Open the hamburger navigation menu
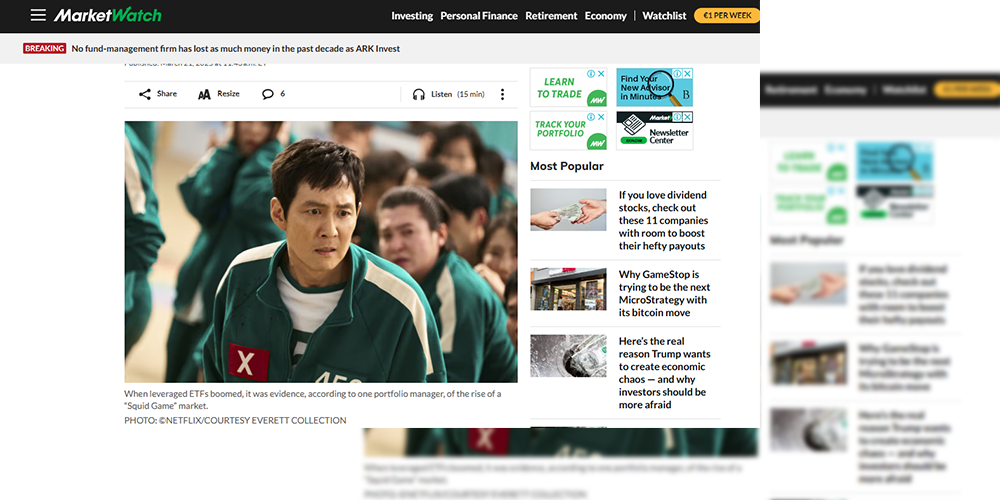 (38, 15)
